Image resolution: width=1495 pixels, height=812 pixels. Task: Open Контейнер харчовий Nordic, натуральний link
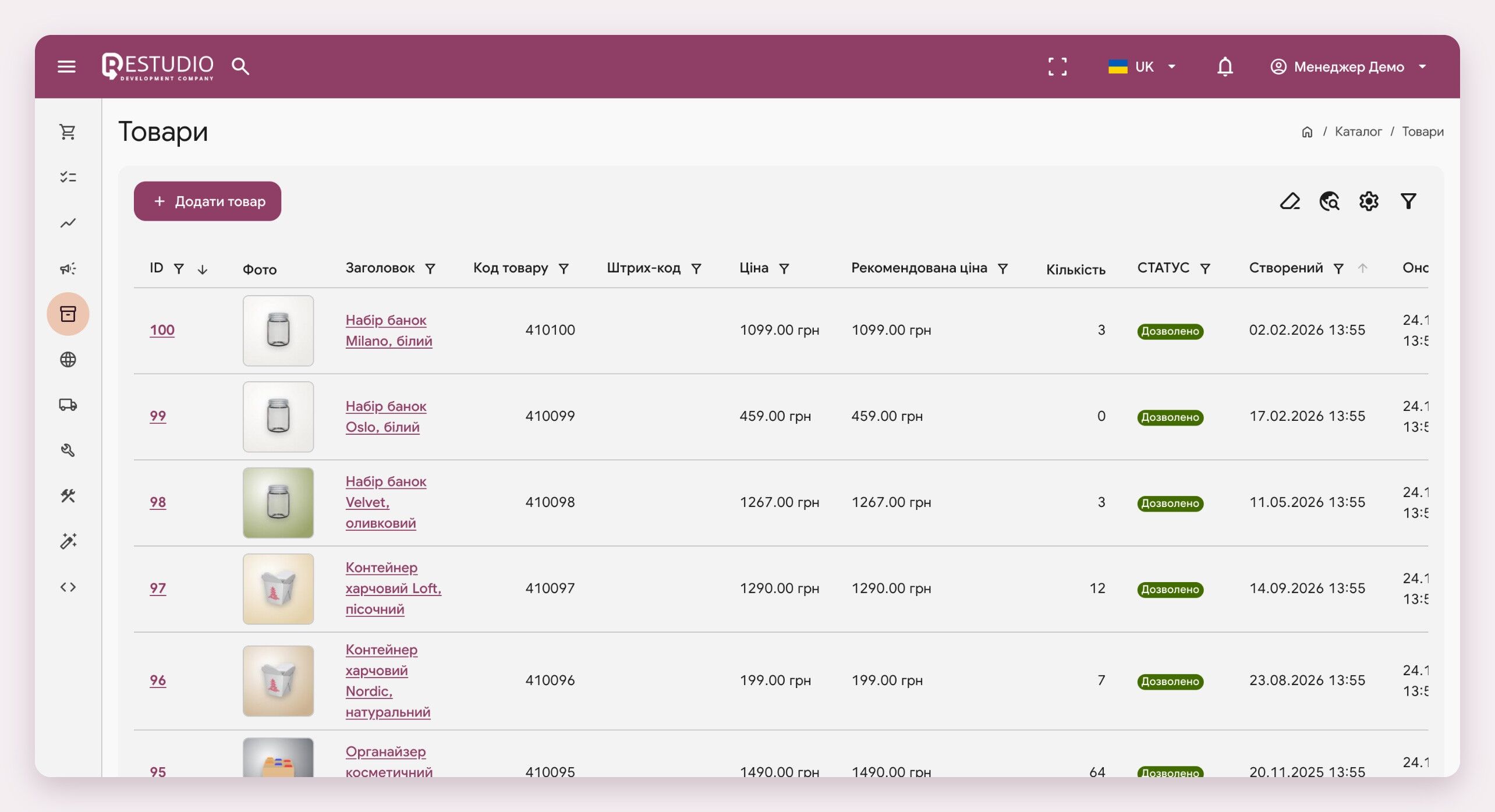click(388, 680)
